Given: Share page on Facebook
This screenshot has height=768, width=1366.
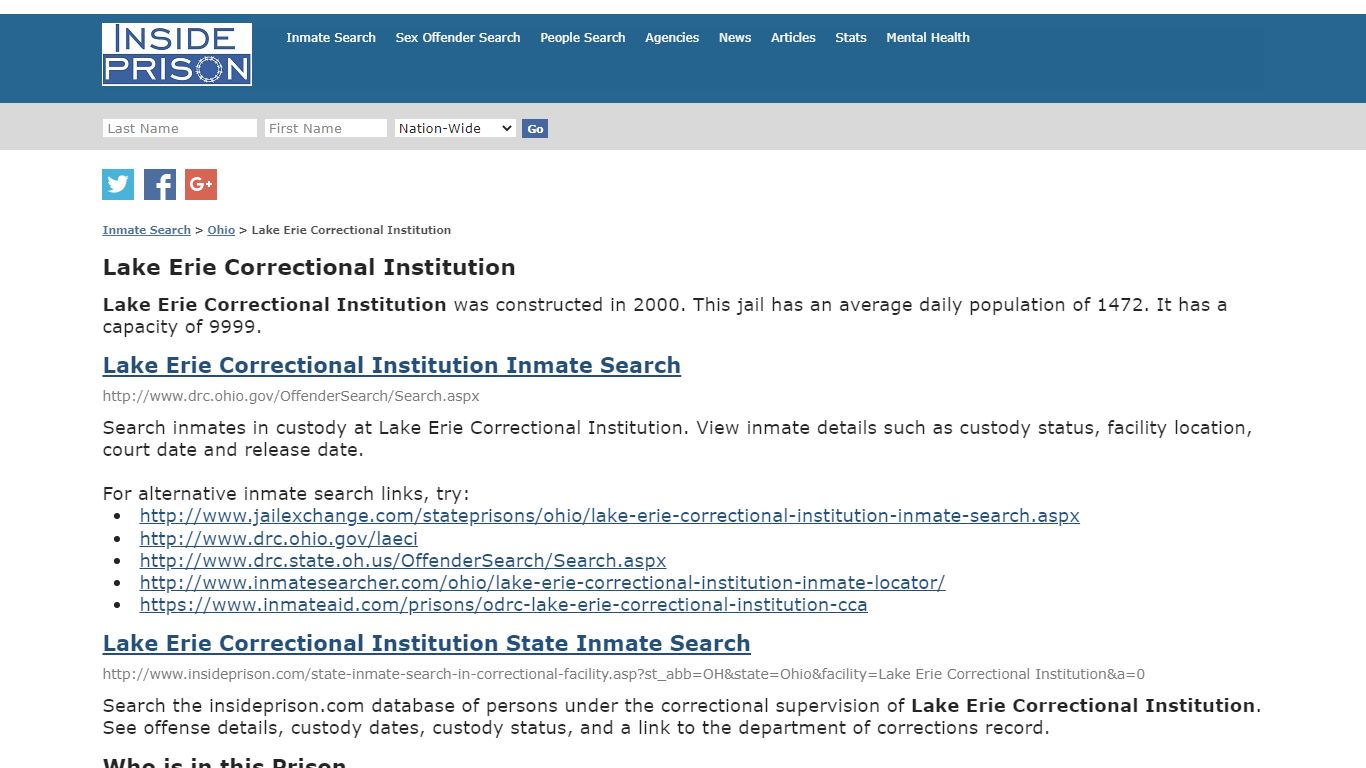Looking at the screenshot, I should point(160,184).
